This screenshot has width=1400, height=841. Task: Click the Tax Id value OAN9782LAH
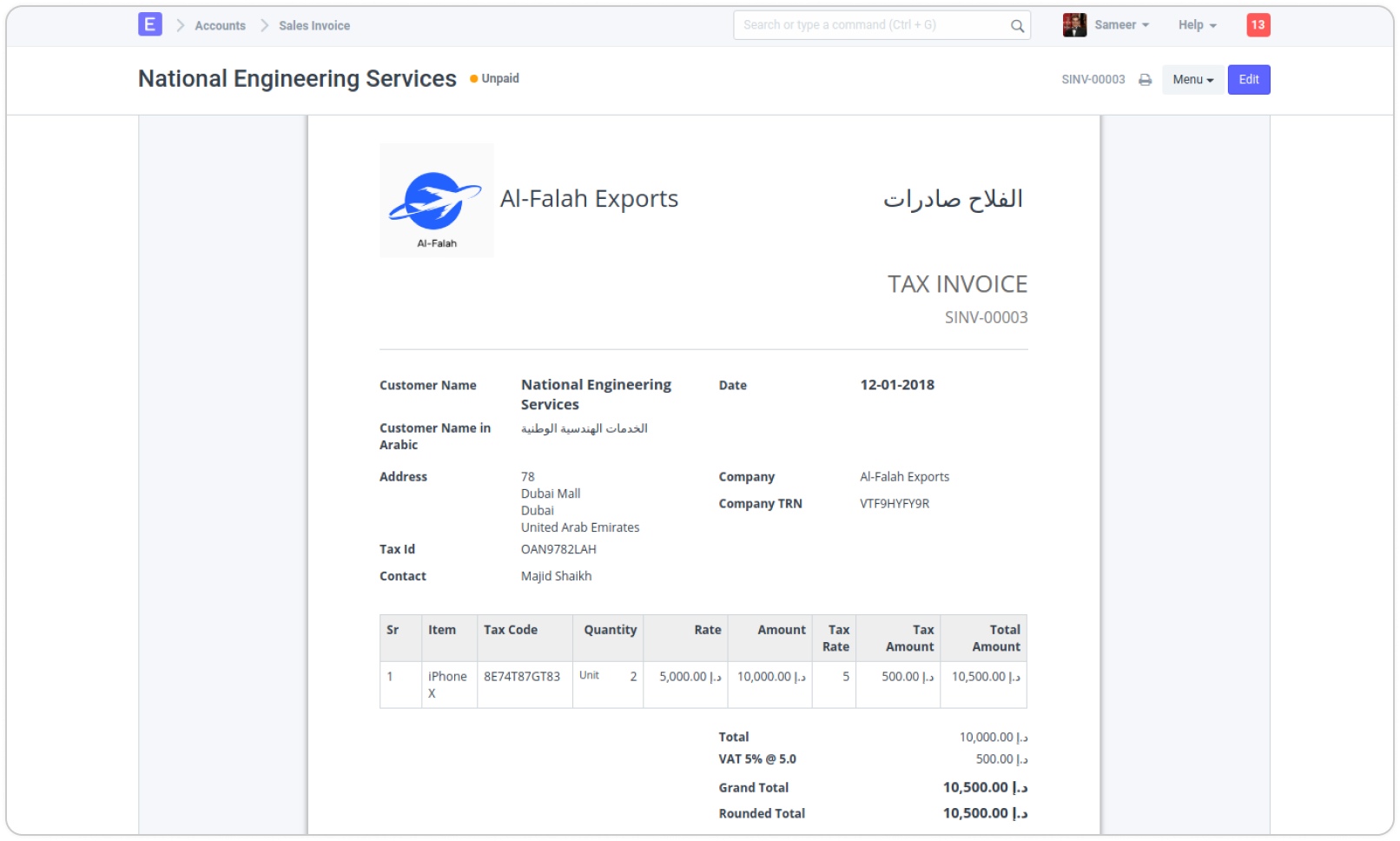[558, 550]
